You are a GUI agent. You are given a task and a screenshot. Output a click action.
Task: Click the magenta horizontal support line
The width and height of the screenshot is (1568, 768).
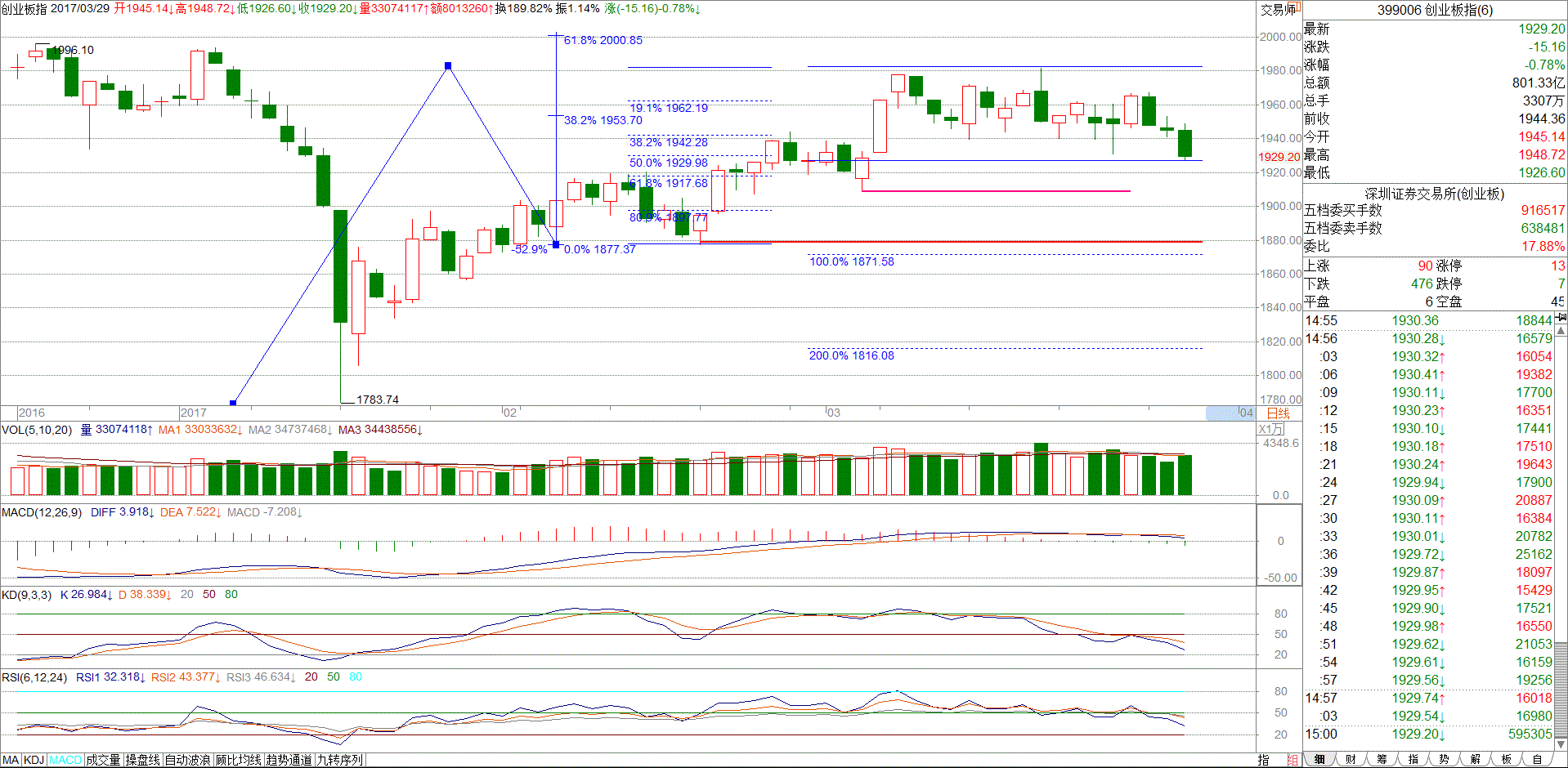point(997,191)
